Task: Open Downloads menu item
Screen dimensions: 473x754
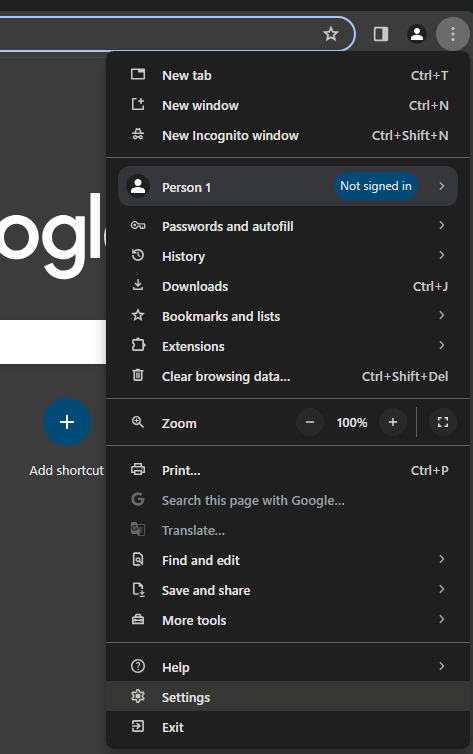Action: tap(288, 286)
